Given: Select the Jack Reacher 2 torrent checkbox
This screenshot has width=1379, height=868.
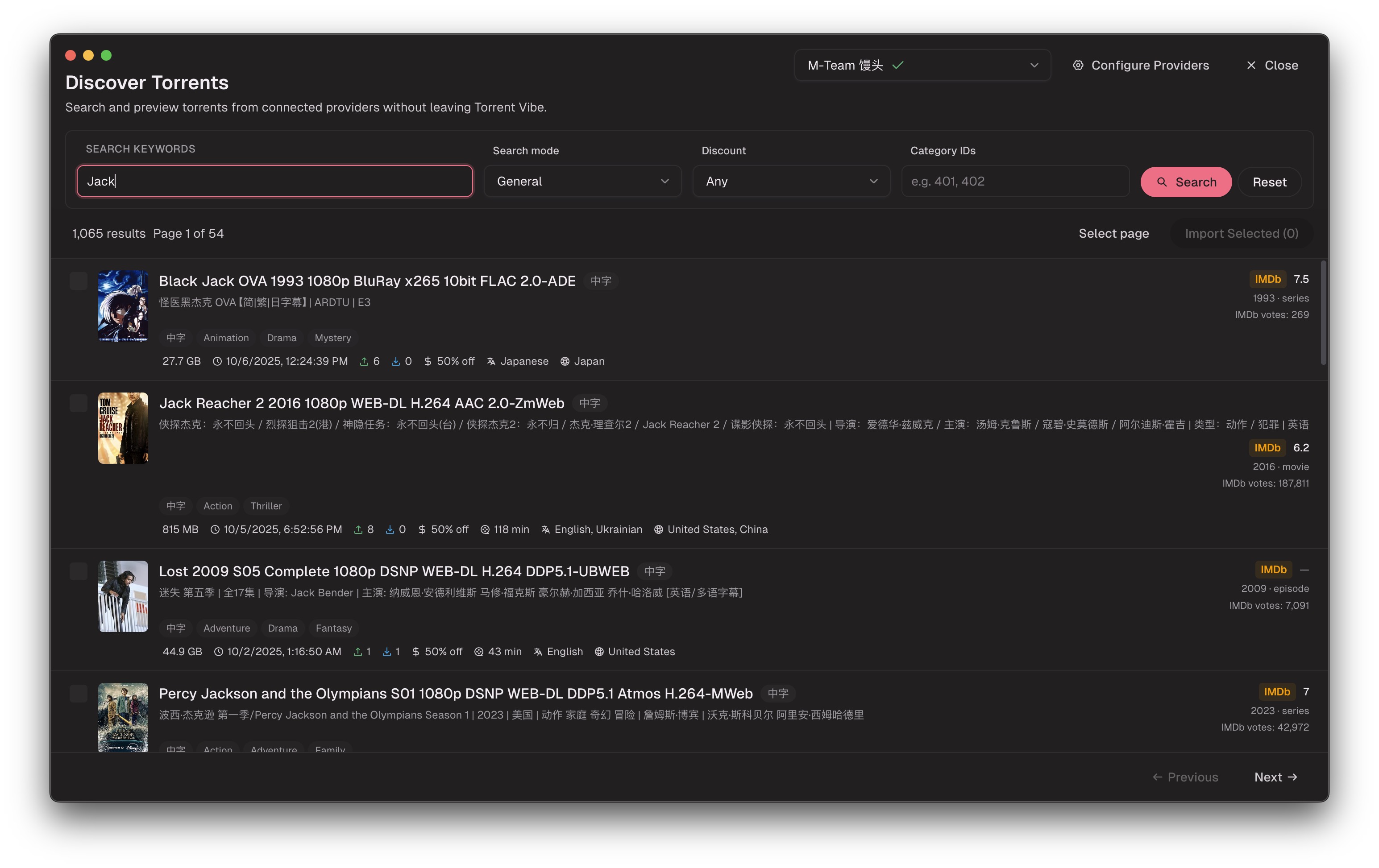Looking at the screenshot, I should click(x=79, y=403).
